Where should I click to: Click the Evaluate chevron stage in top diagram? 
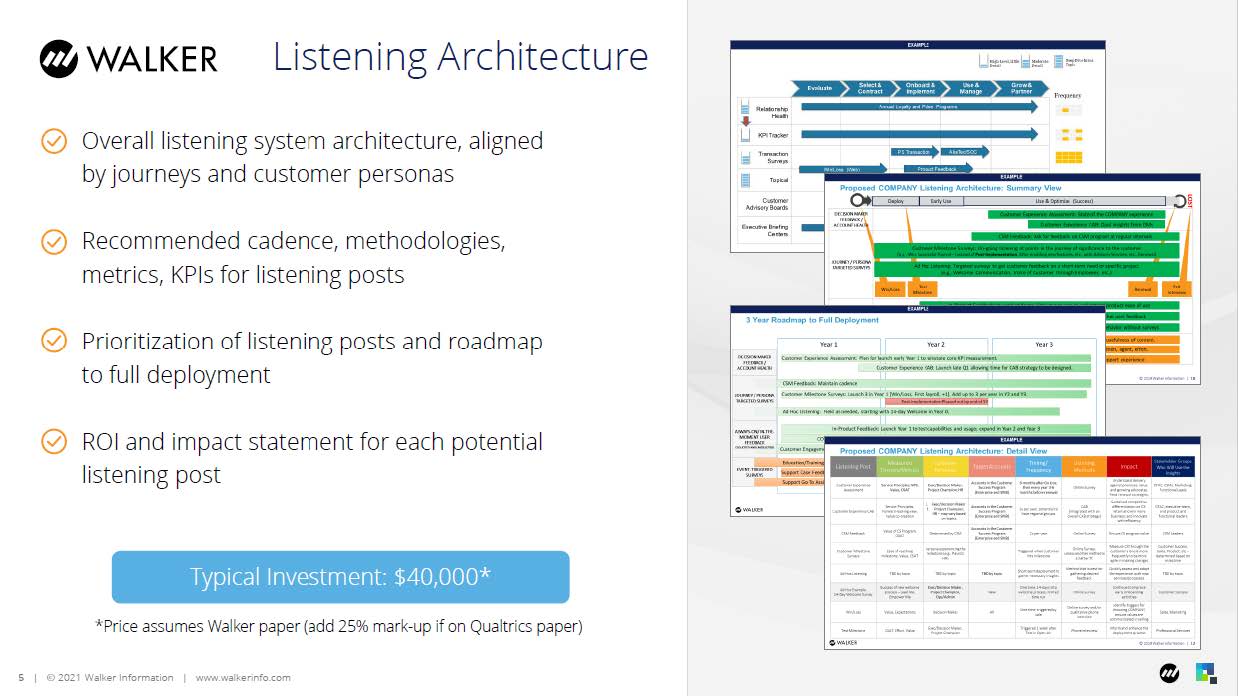820,88
